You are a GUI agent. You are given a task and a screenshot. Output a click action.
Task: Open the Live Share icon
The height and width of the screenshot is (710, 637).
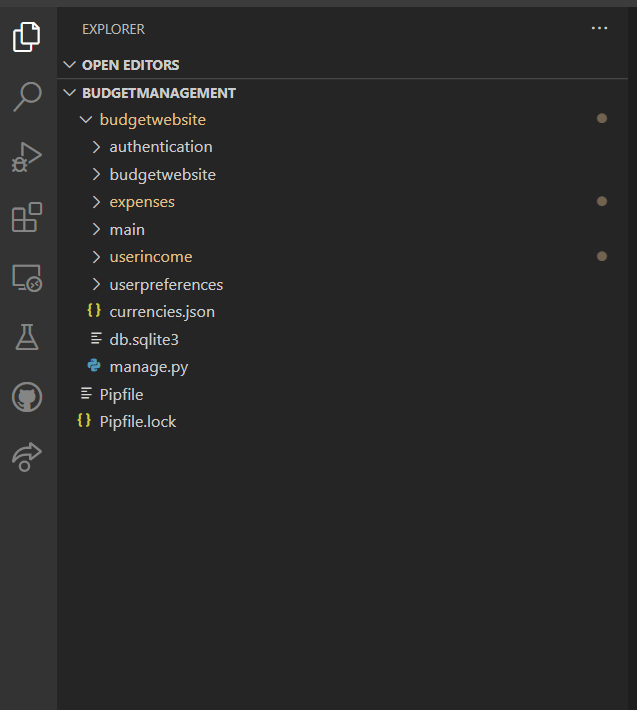click(x=27, y=457)
